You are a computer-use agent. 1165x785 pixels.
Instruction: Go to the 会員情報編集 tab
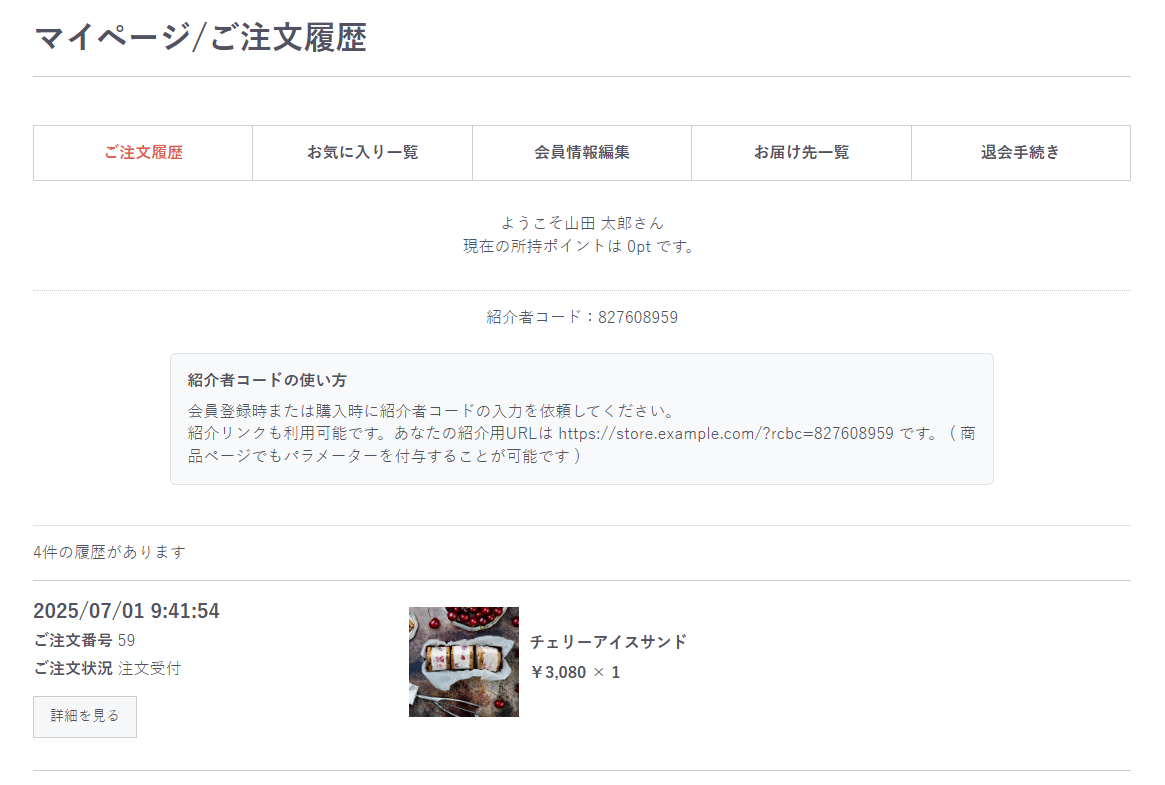click(x=582, y=153)
